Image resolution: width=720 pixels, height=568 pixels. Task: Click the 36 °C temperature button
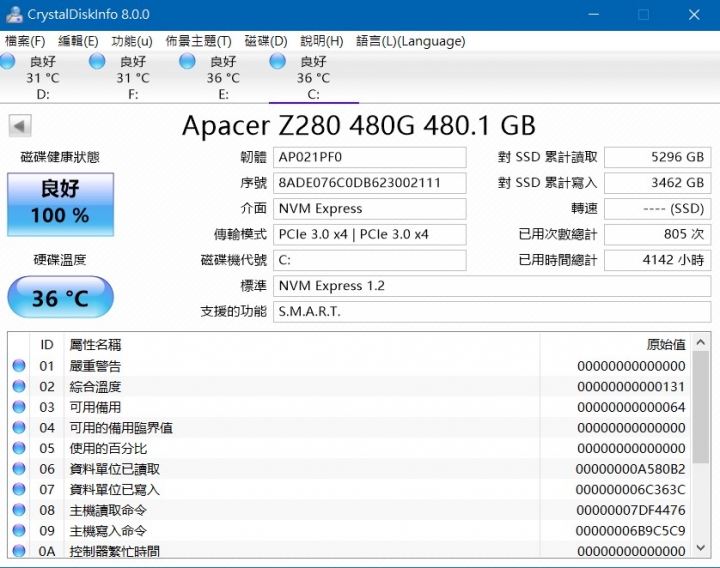pos(60,298)
